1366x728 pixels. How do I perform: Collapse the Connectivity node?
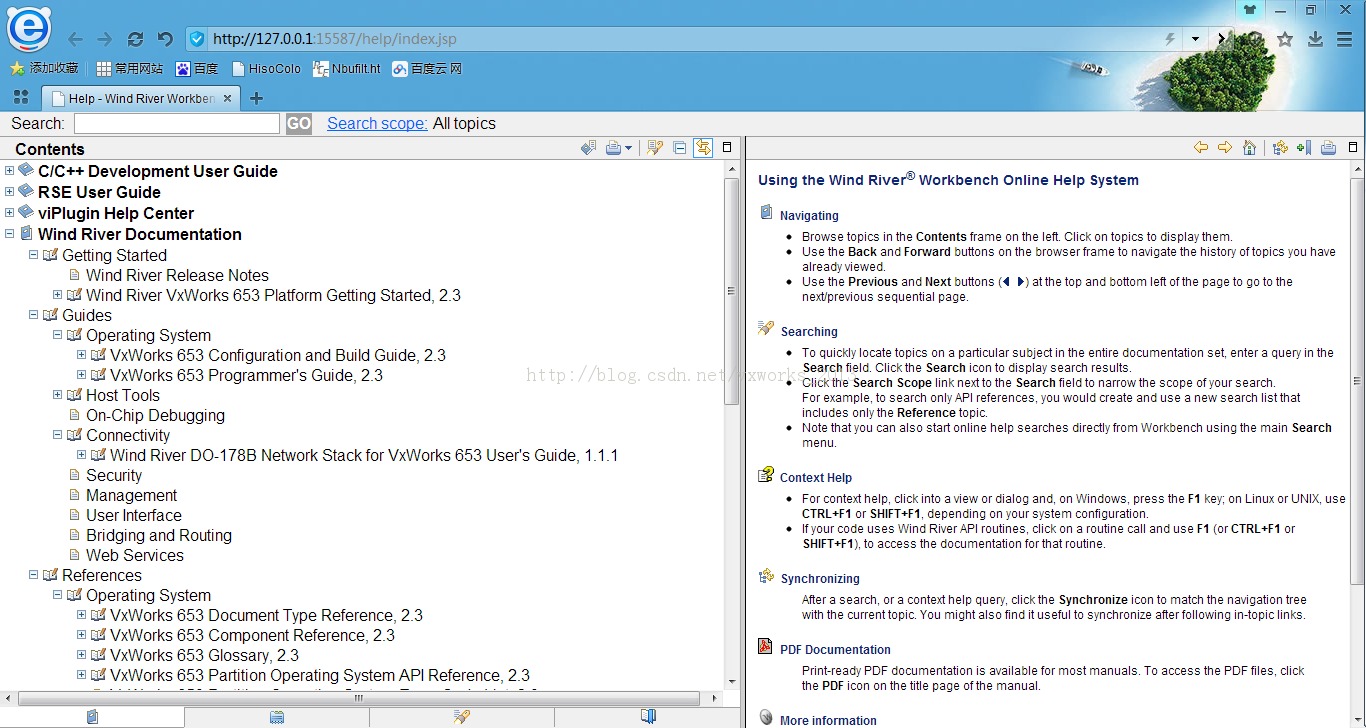point(58,435)
